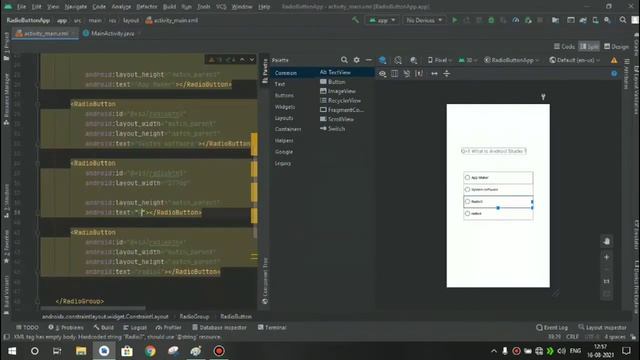The width and height of the screenshot is (640, 360).
Task: Open the Terminal tool window
Action: coord(272,327)
